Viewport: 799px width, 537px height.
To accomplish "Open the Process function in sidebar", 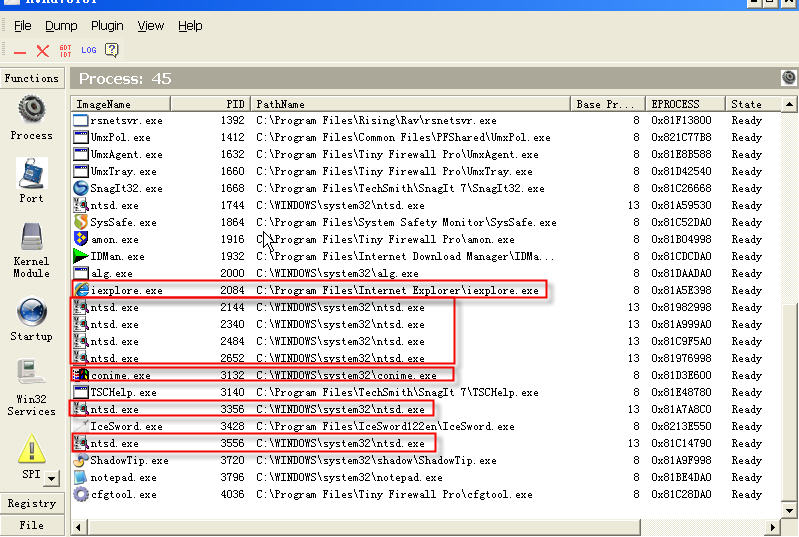I will click(32, 118).
